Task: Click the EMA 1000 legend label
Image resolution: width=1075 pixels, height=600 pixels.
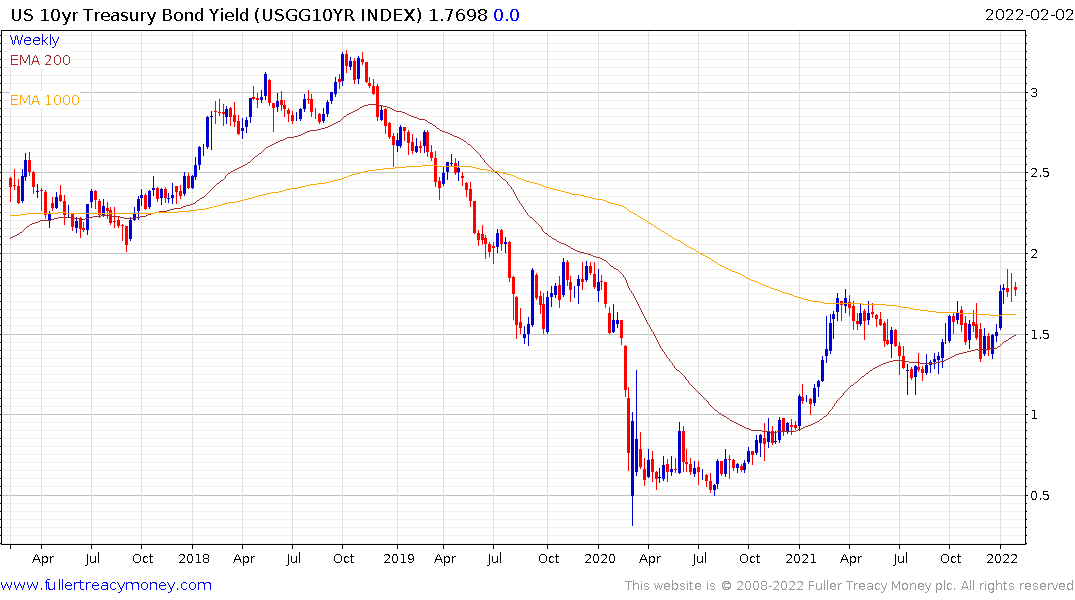Action: [x=45, y=100]
